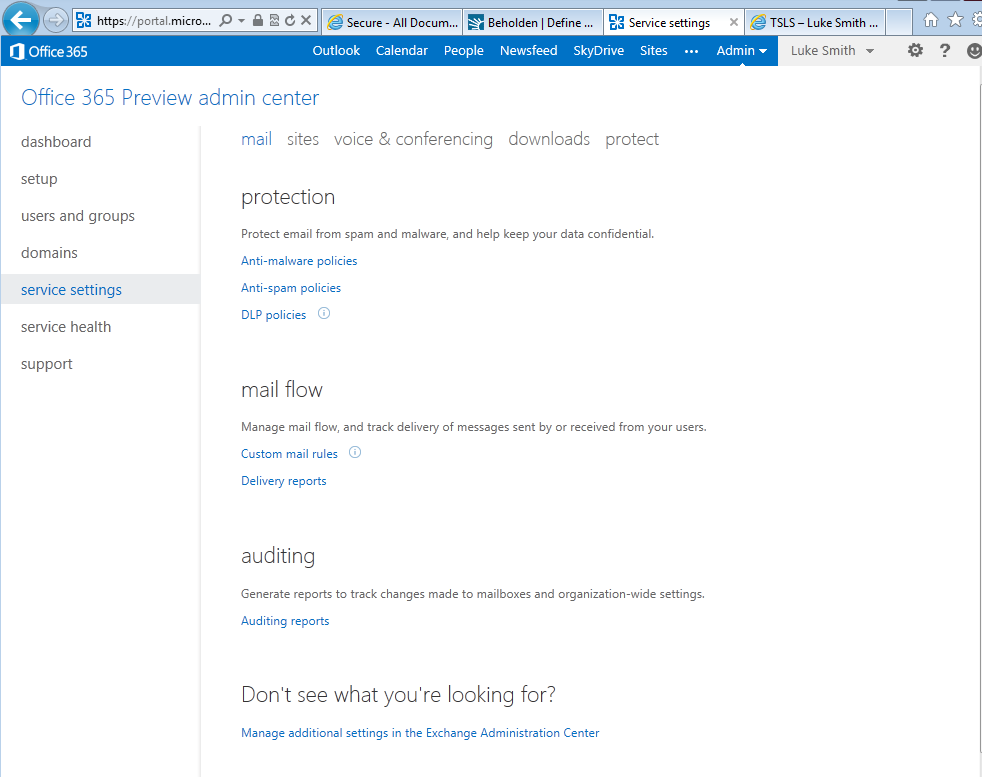Click info icon next to DLP policies
982x777 pixels.
[x=324, y=314]
